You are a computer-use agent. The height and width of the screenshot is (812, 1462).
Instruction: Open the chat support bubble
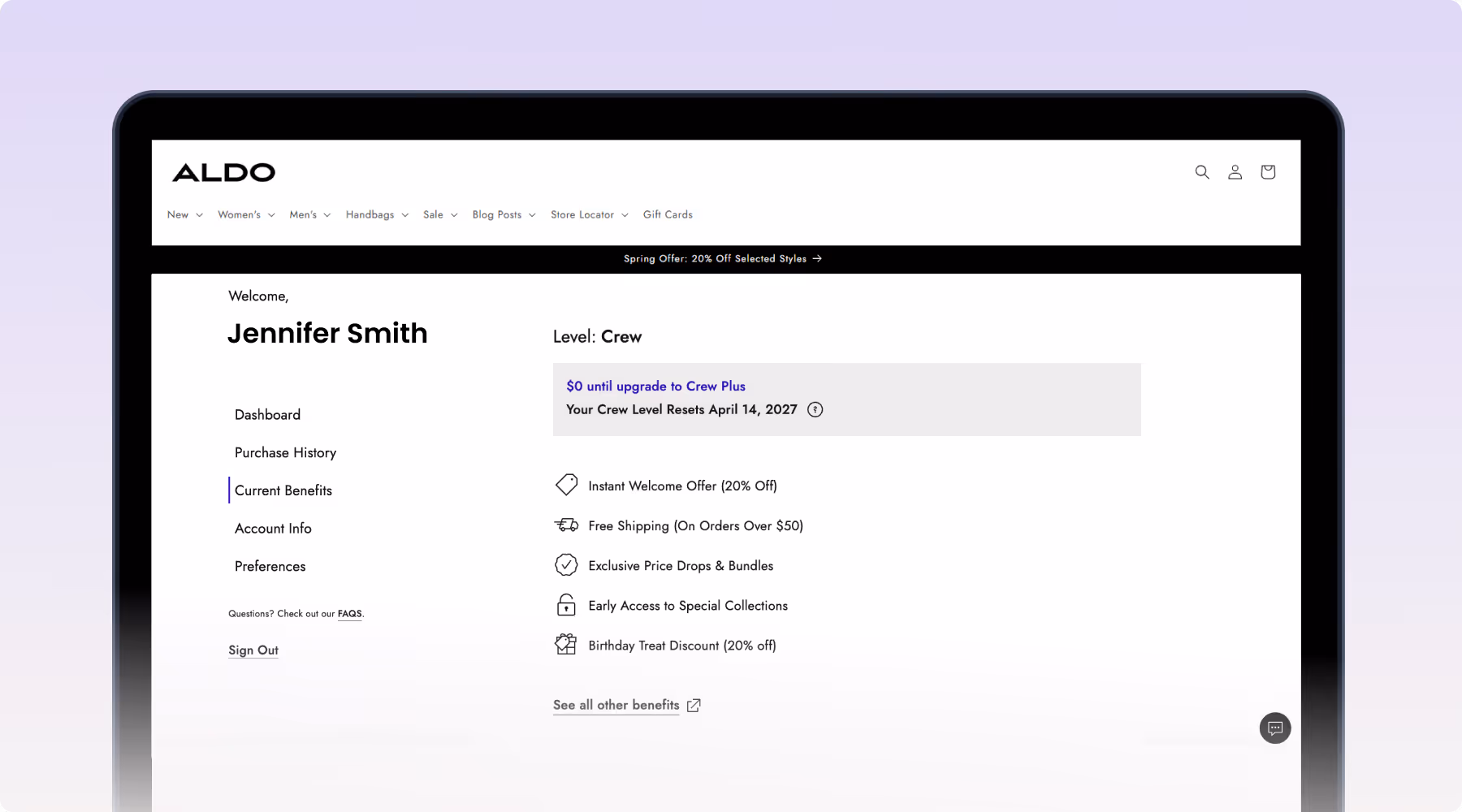point(1275,728)
